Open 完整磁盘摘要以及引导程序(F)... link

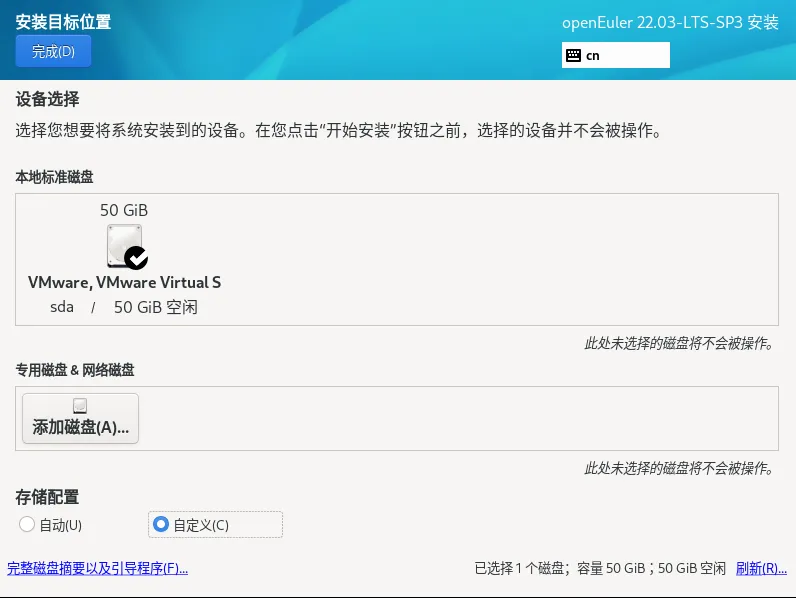[97, 569]
